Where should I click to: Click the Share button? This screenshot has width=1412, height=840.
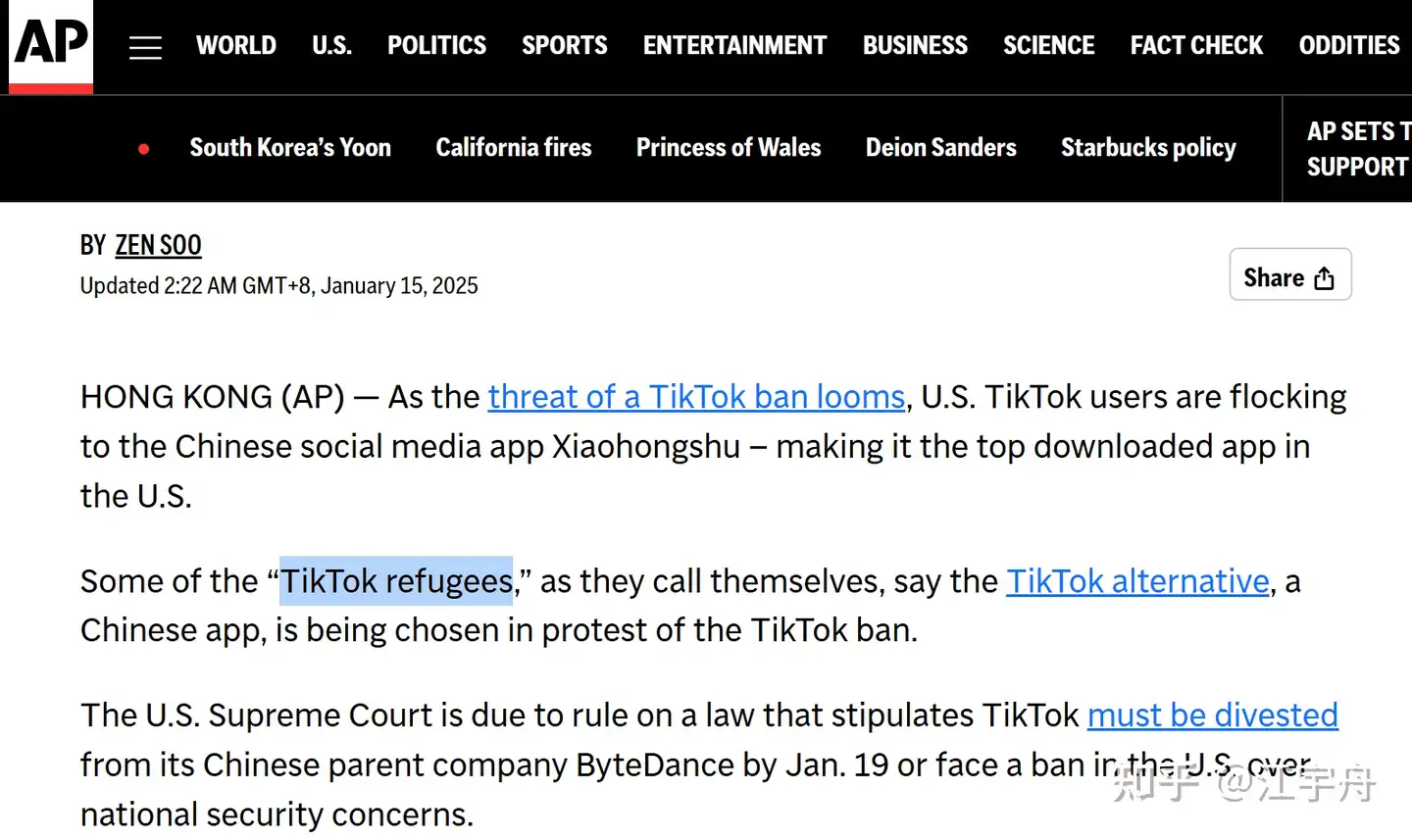point(1289,277)
